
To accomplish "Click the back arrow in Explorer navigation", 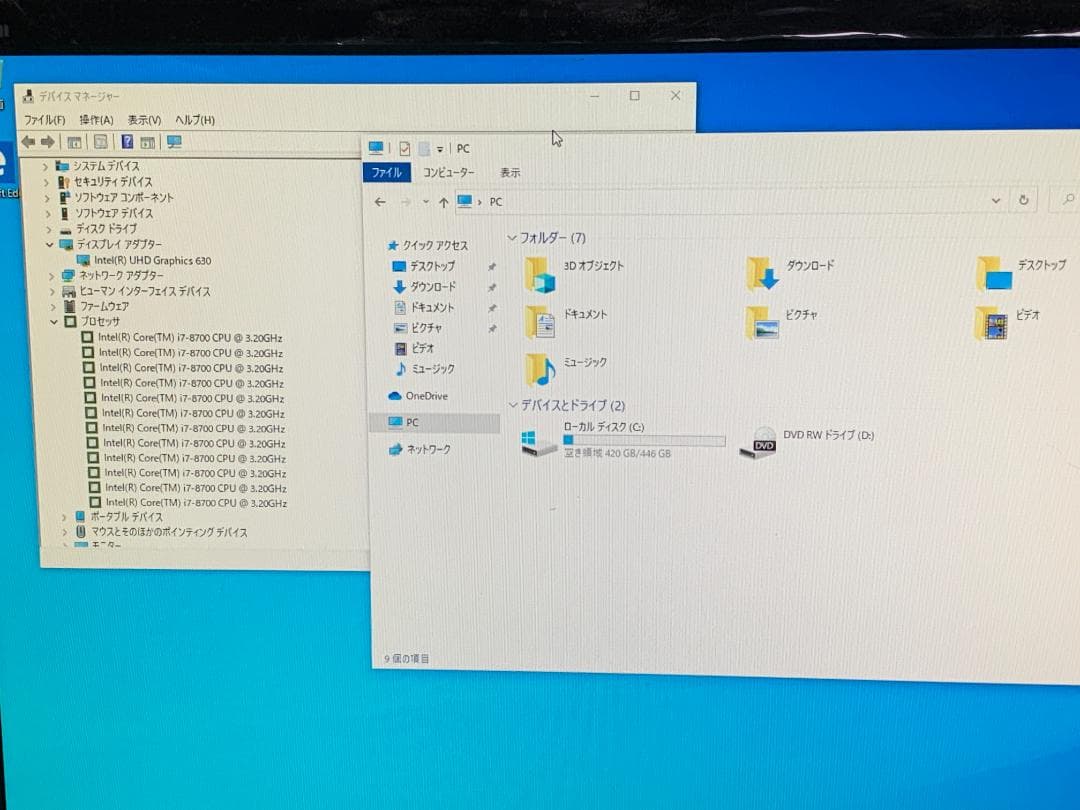I will [379, 202].
